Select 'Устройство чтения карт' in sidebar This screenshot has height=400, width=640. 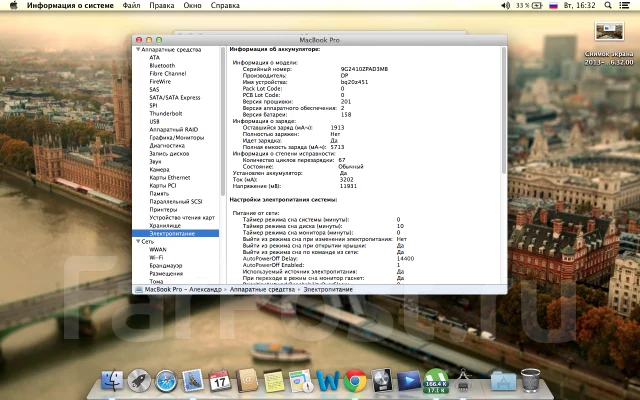(x=182, y=218)
